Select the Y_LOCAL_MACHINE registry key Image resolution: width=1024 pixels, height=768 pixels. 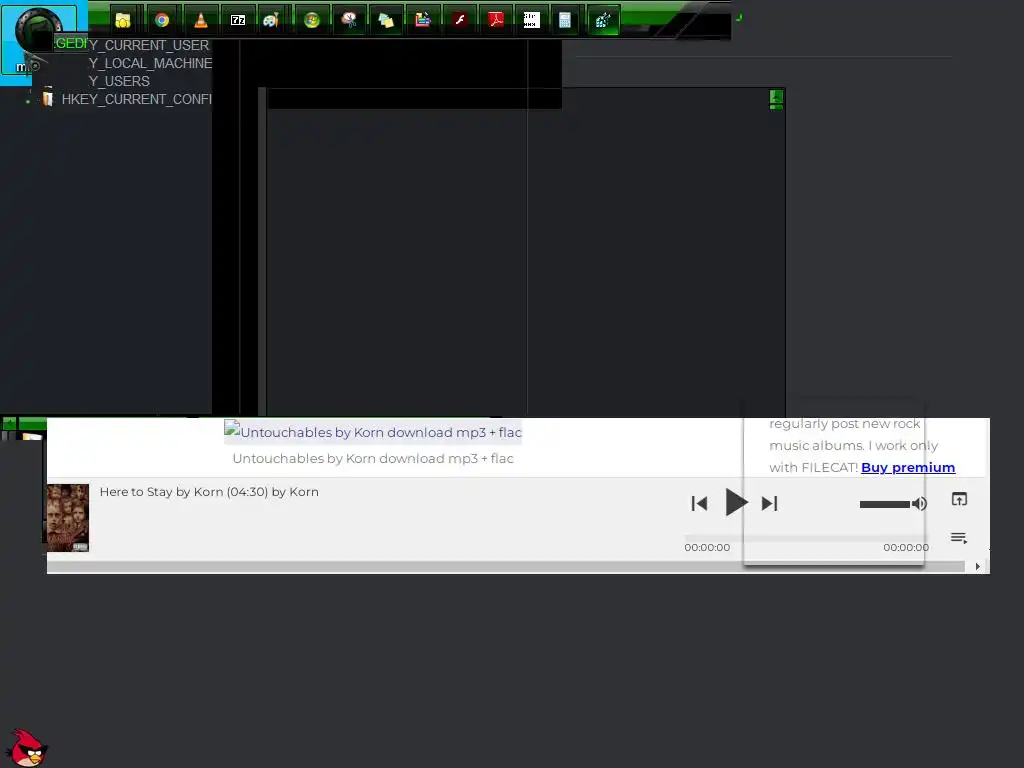click(x=150, y=63)
